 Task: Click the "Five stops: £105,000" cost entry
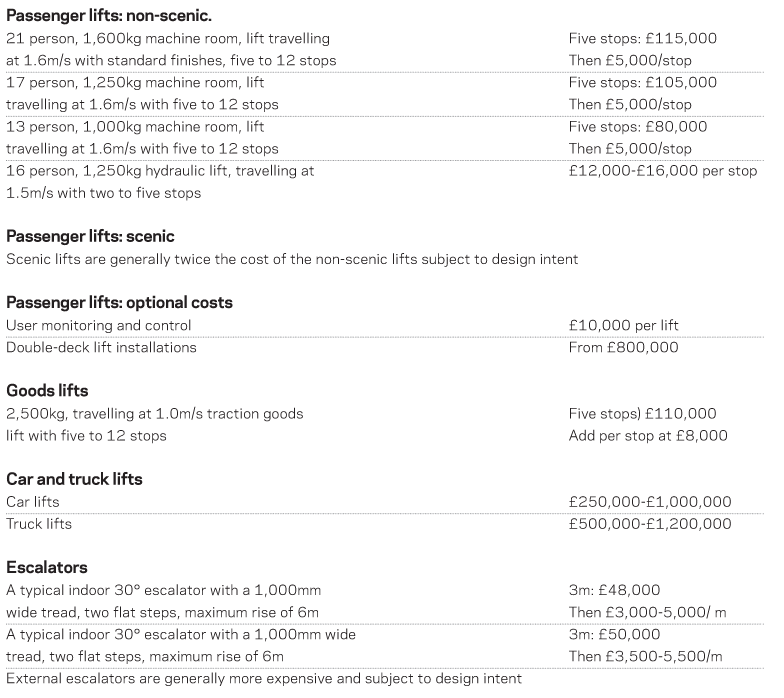pyautogui.click(x=642, y=83)
